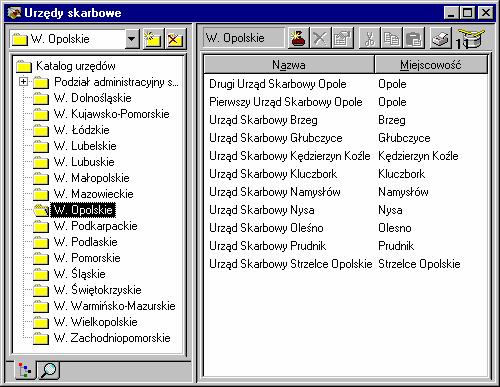
Task: Sort the list by the Miejscowość column
Action: pos(431,64)
